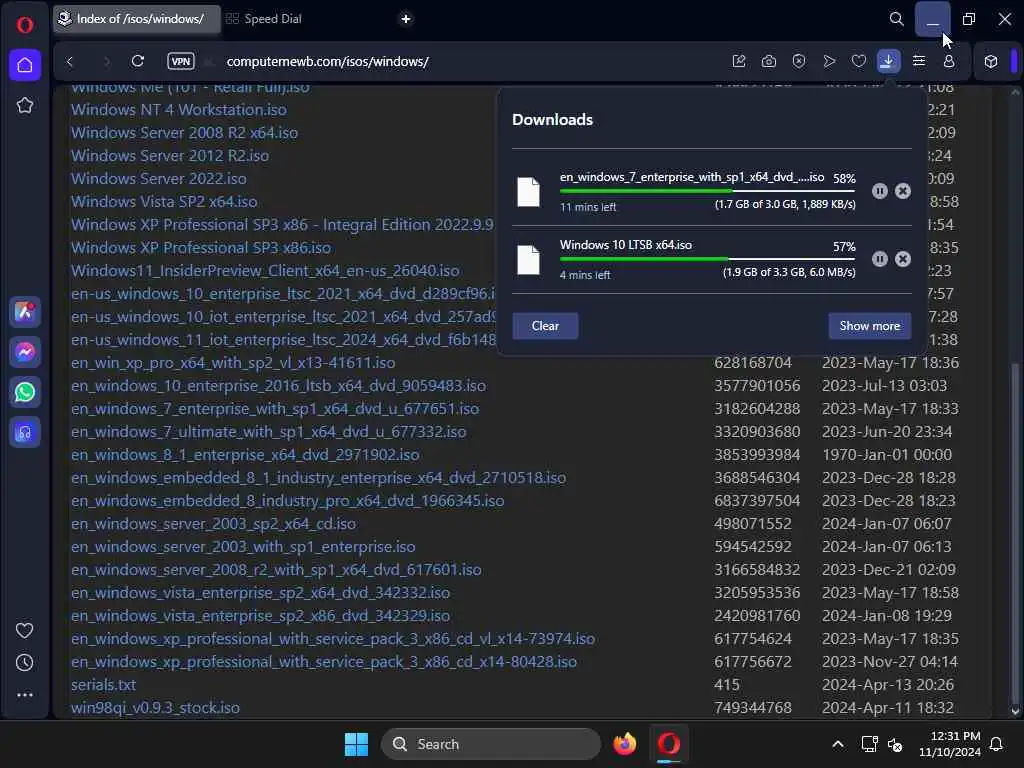1024x768 pixels.
Task: Open en_windows_8_1_enterprise_x64 iso link
Action: click(246, 455)
